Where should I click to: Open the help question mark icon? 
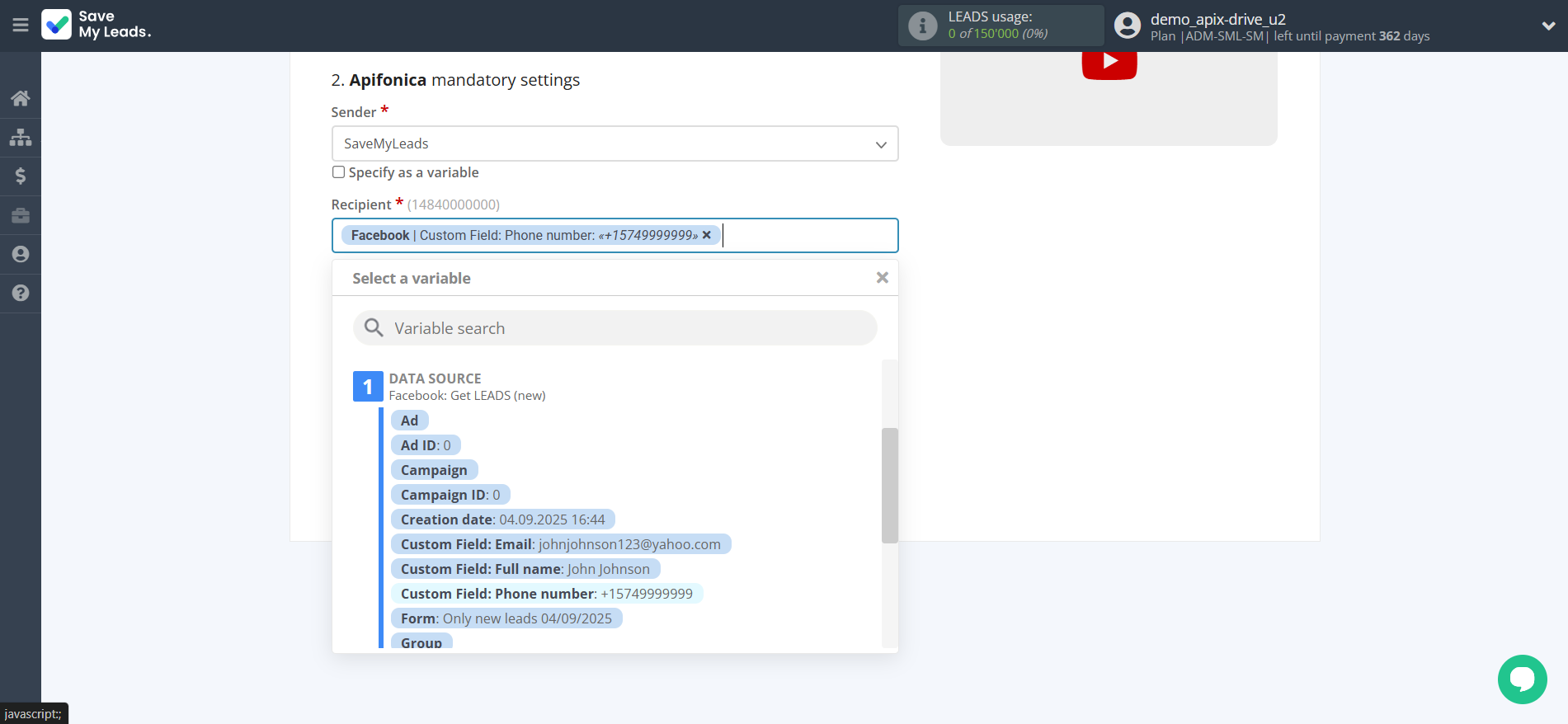tap(21, 293)
